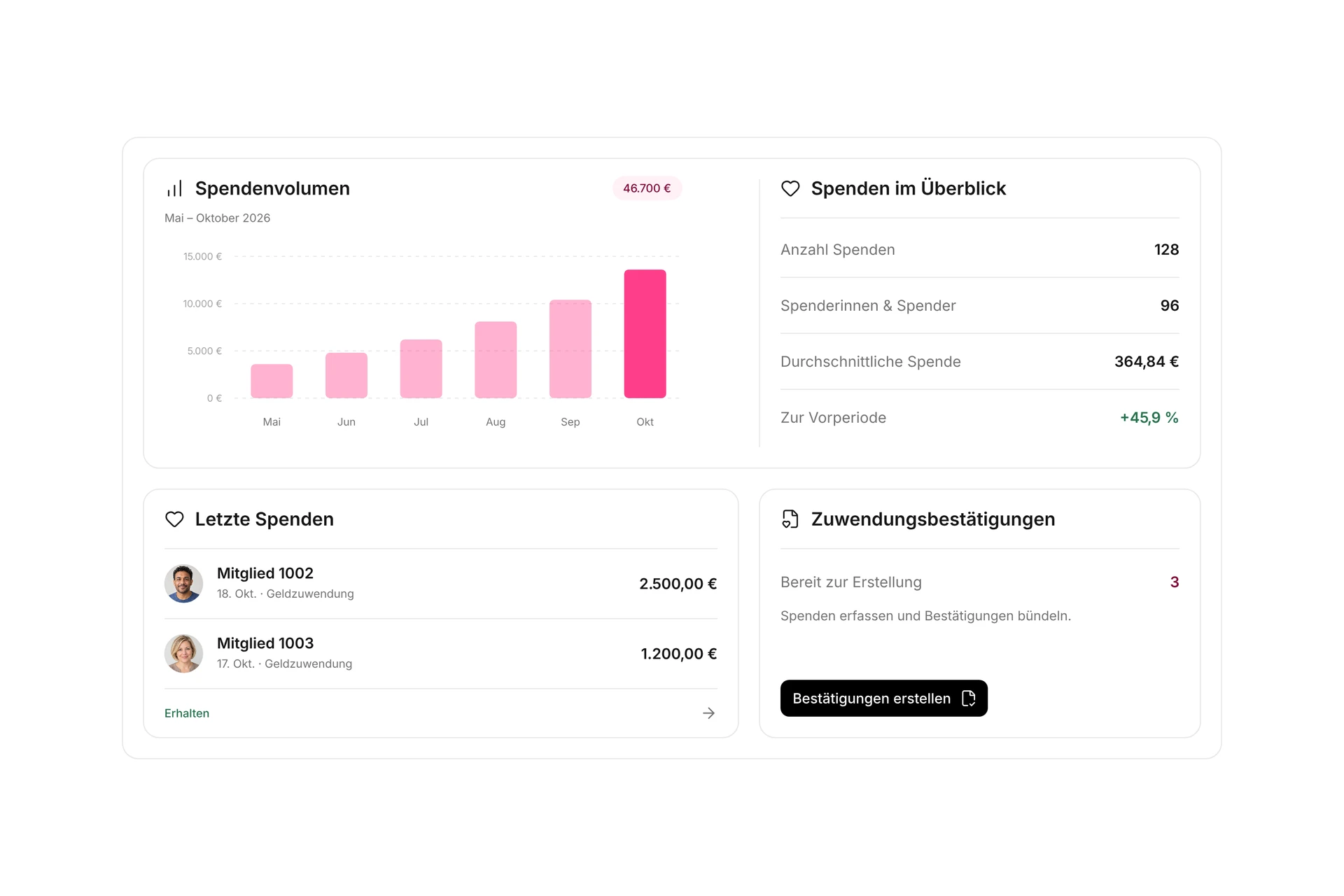Select the Sep bar in the chart

tap(570, 349)
